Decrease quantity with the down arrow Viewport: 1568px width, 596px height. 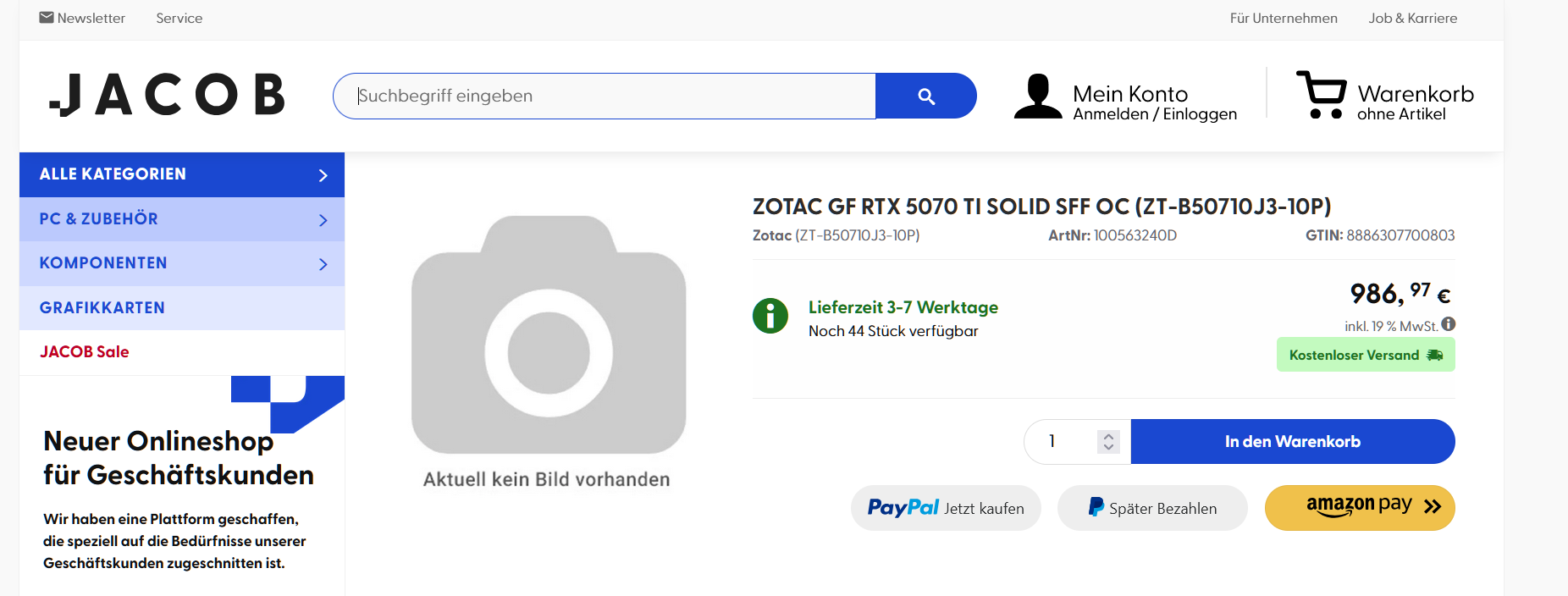tap(1108, 447)
